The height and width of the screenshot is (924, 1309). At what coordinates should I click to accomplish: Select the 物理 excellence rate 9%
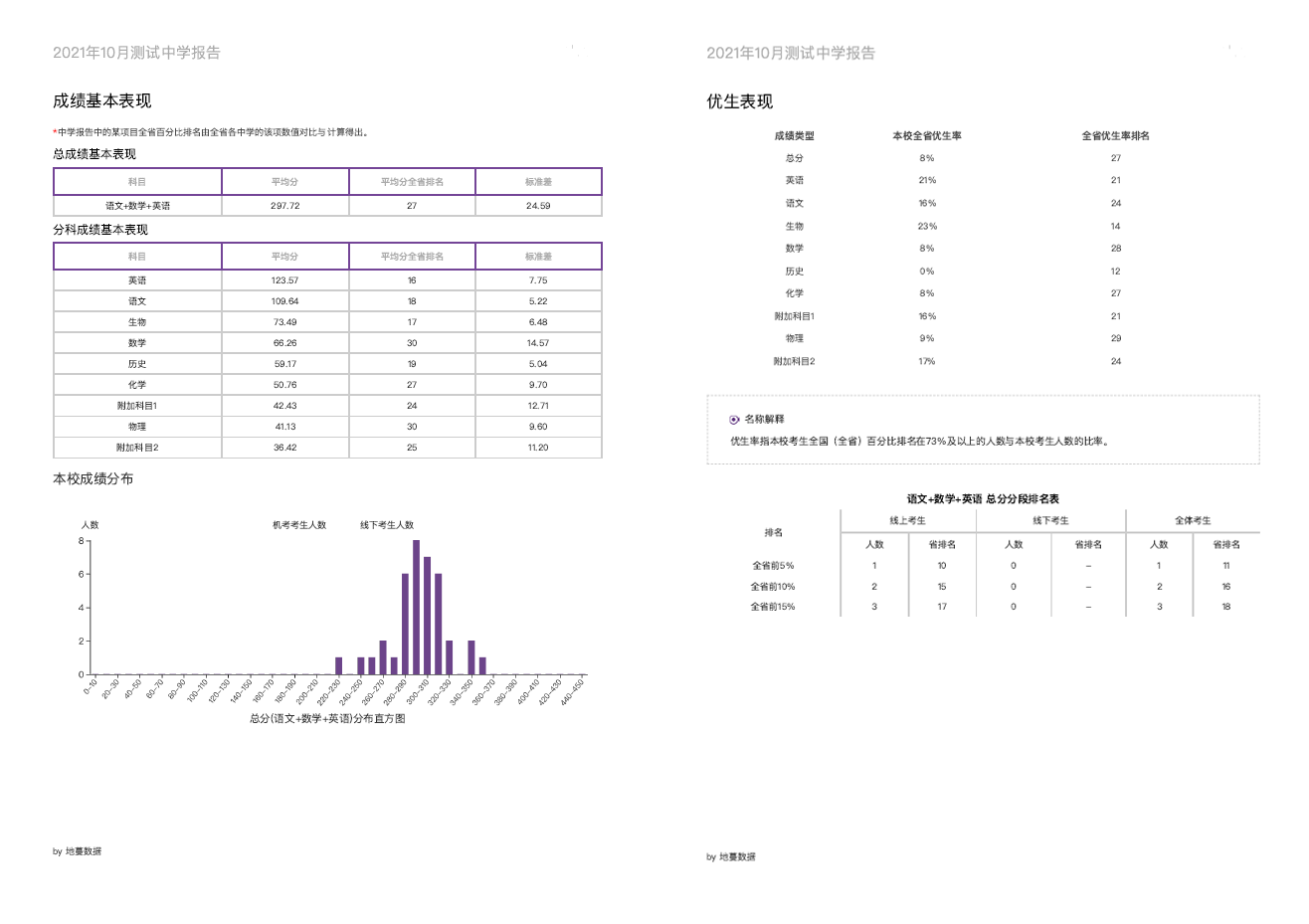coord(927,339)
